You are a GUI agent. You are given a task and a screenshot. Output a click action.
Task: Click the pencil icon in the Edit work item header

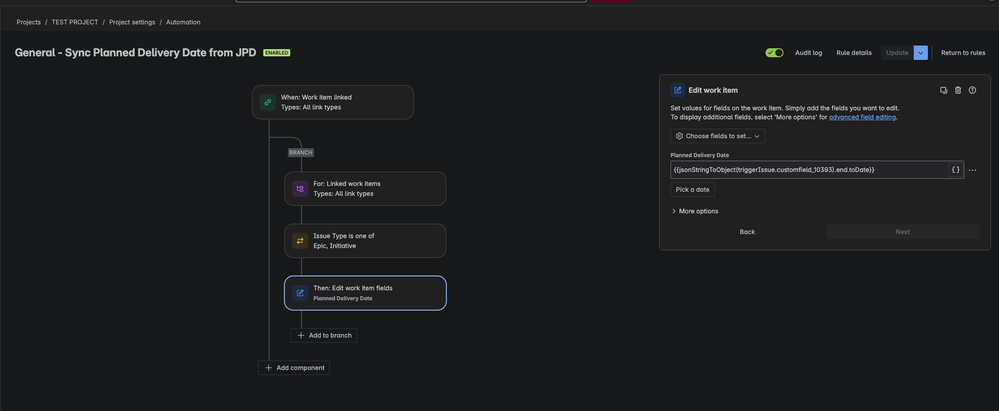click(x=678, y=90)
